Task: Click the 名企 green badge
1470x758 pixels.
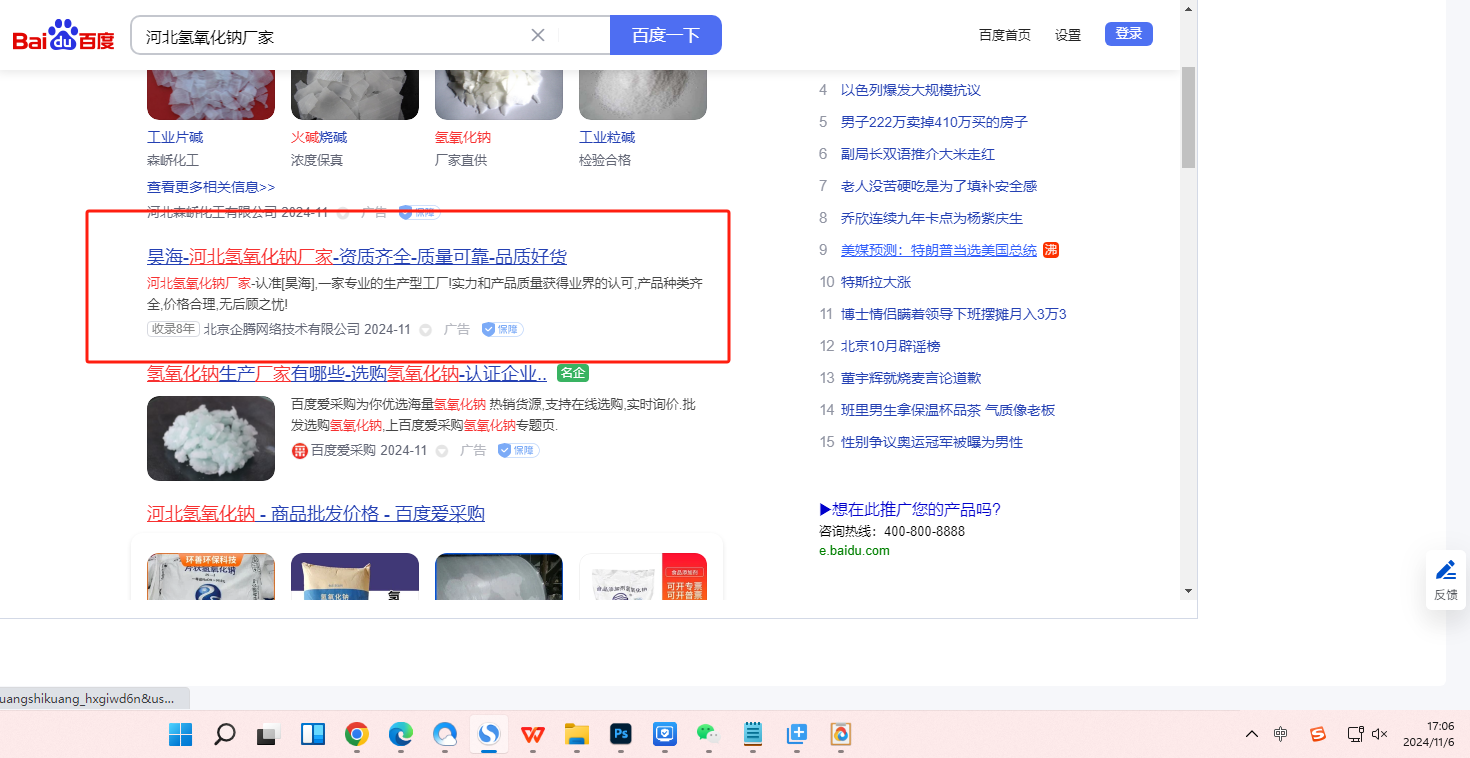Action: point(573,373)
